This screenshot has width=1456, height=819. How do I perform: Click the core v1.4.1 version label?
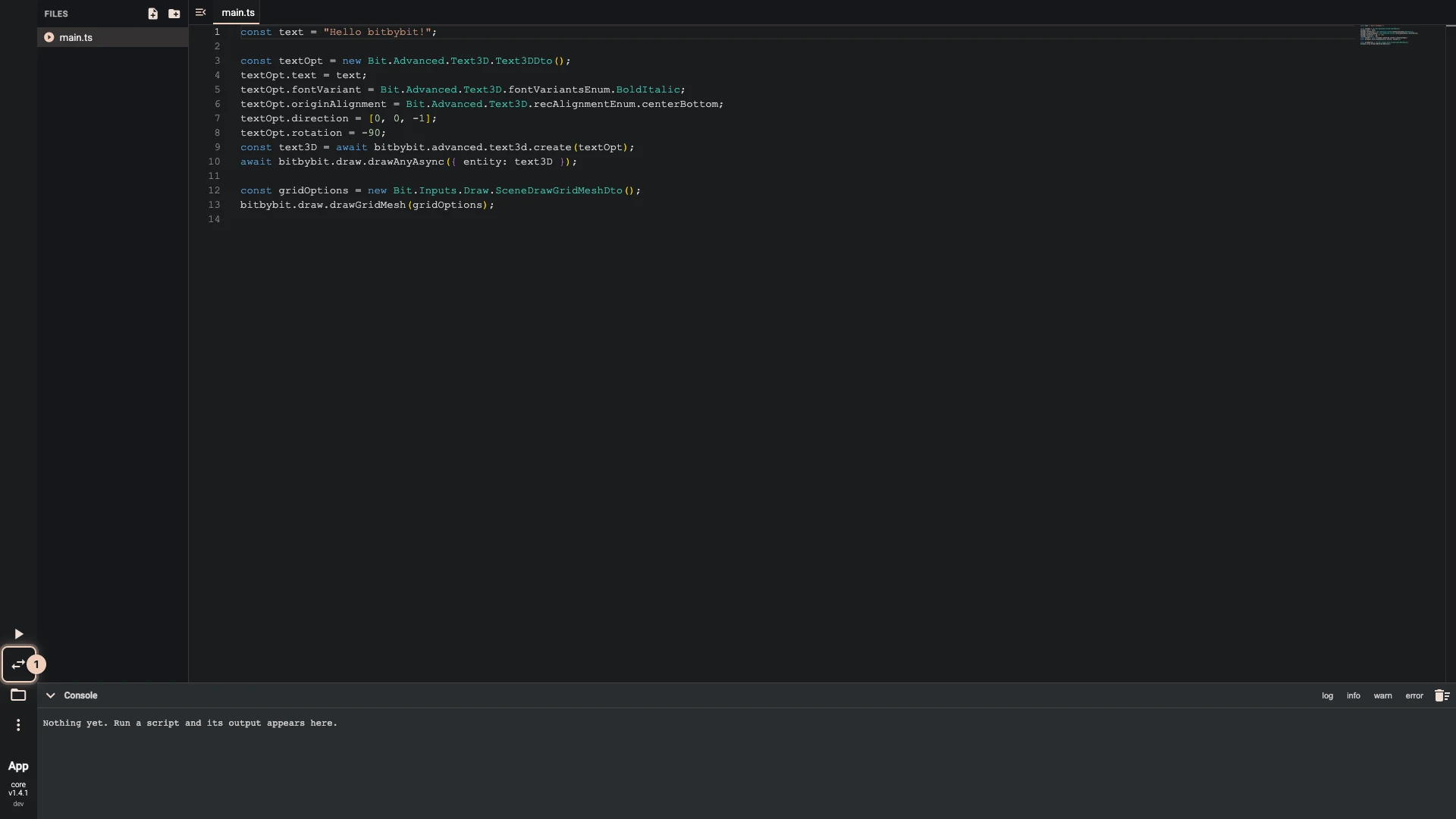pyautogui.click(x=18, y=789)
